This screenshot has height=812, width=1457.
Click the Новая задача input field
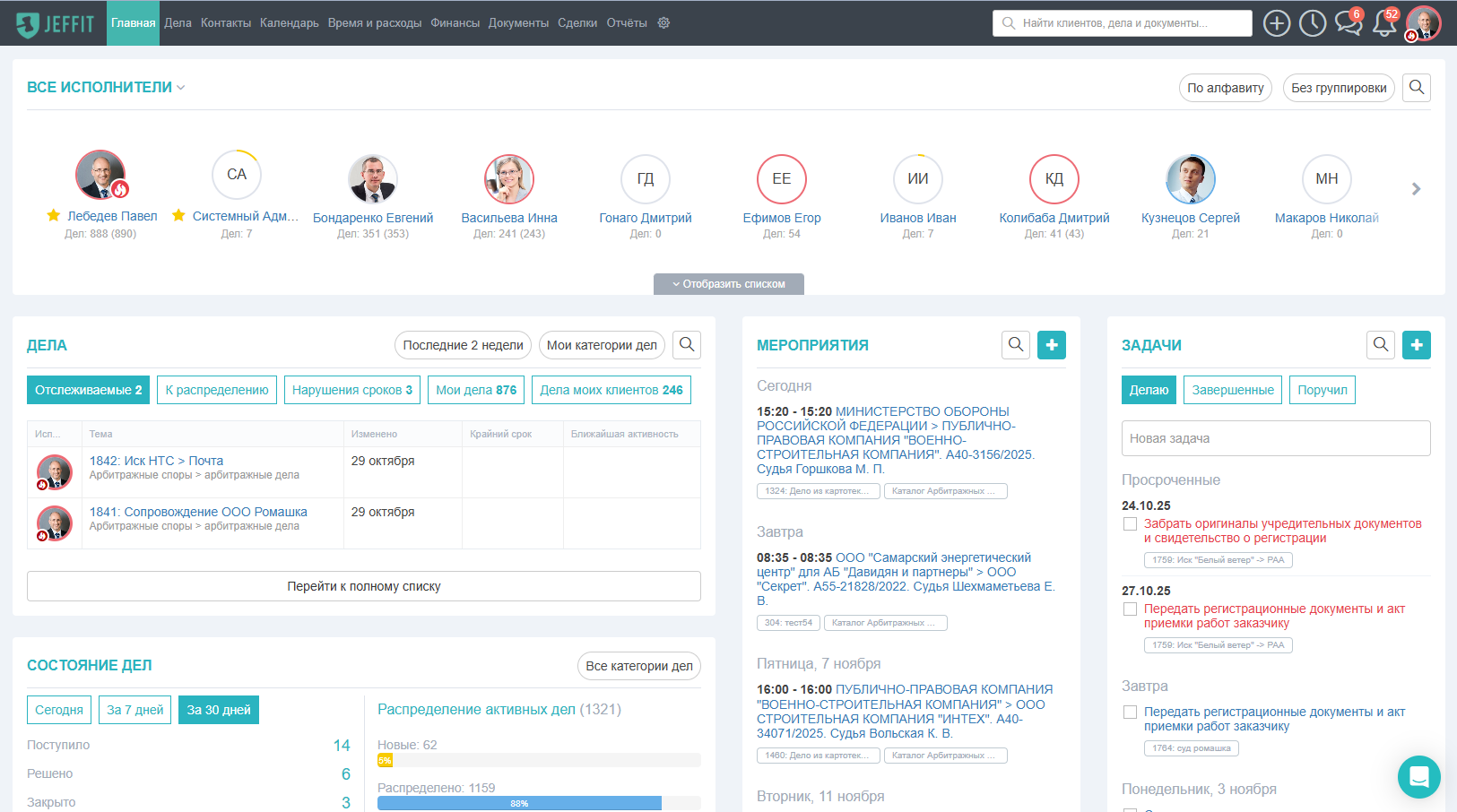tap(1275, 438)
